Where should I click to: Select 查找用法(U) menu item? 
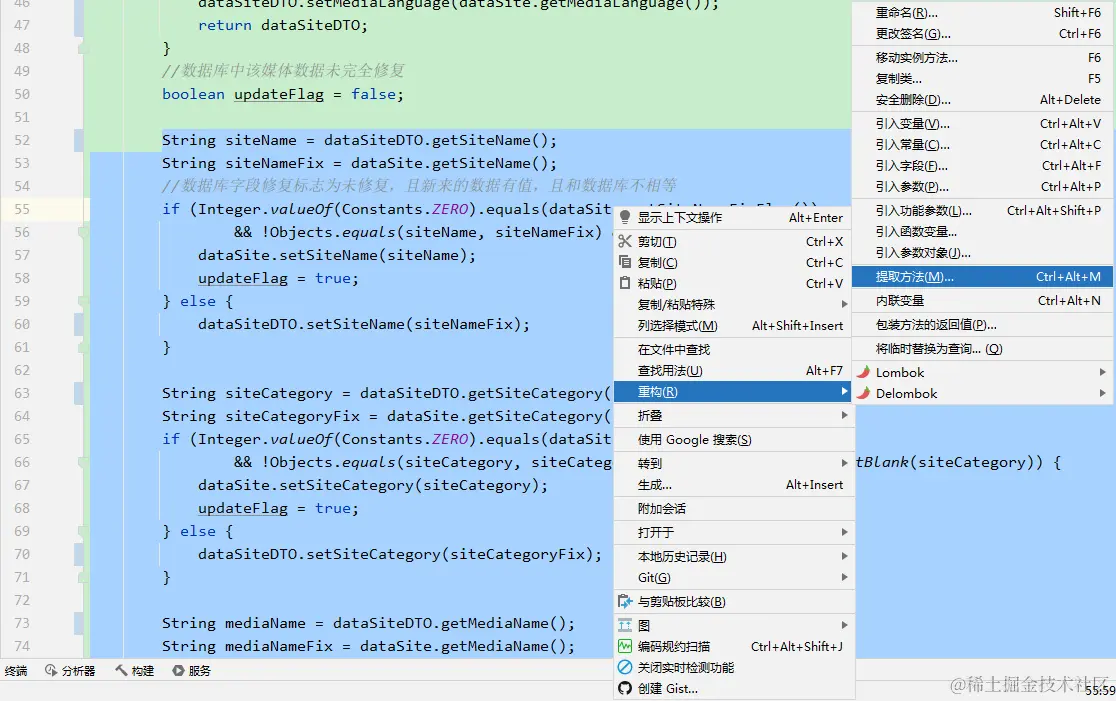tap(734, 370)
